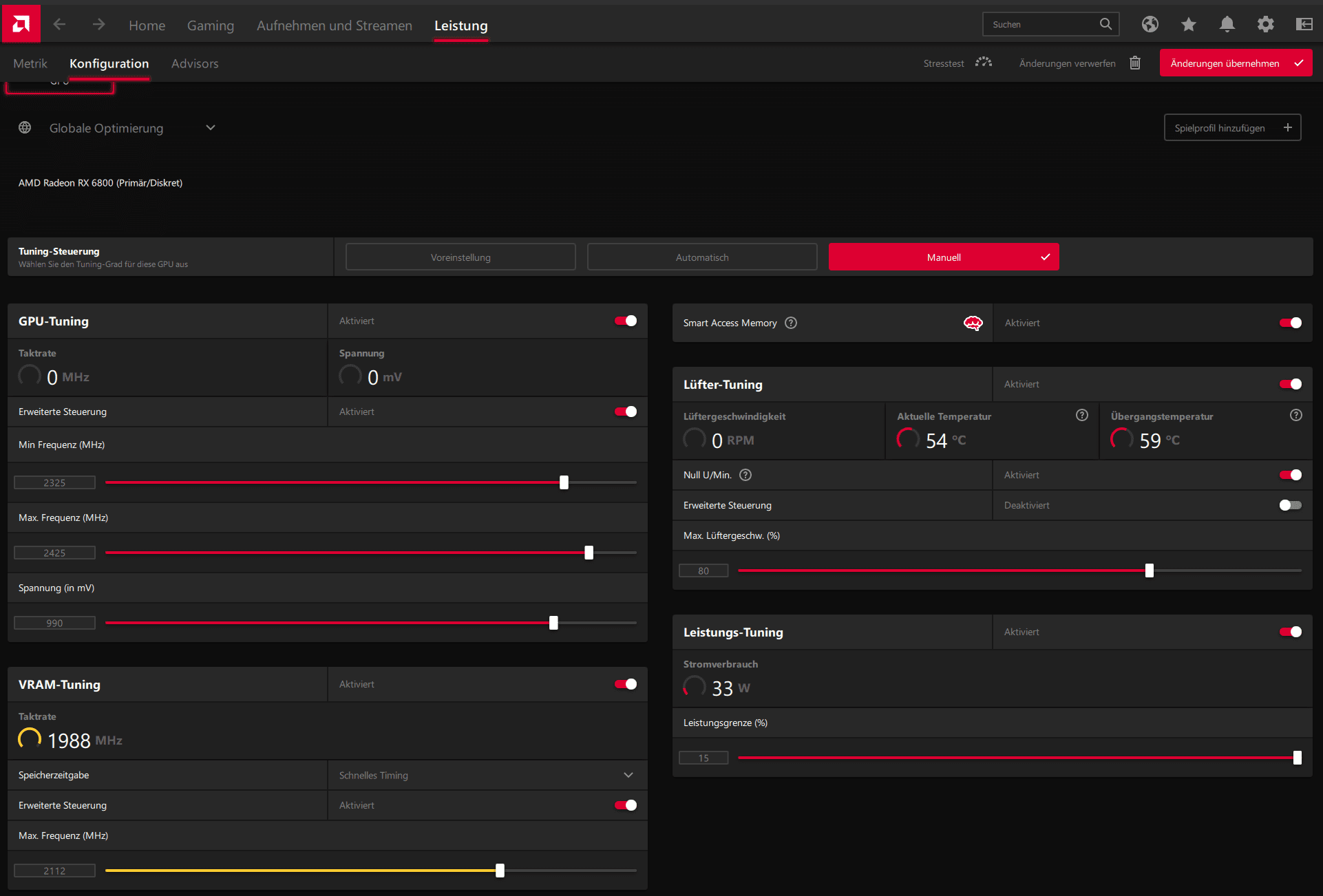Switch to the Advisors subtab
The height and width of the screenshot is (896, 1323).
[x=195, y=63]
